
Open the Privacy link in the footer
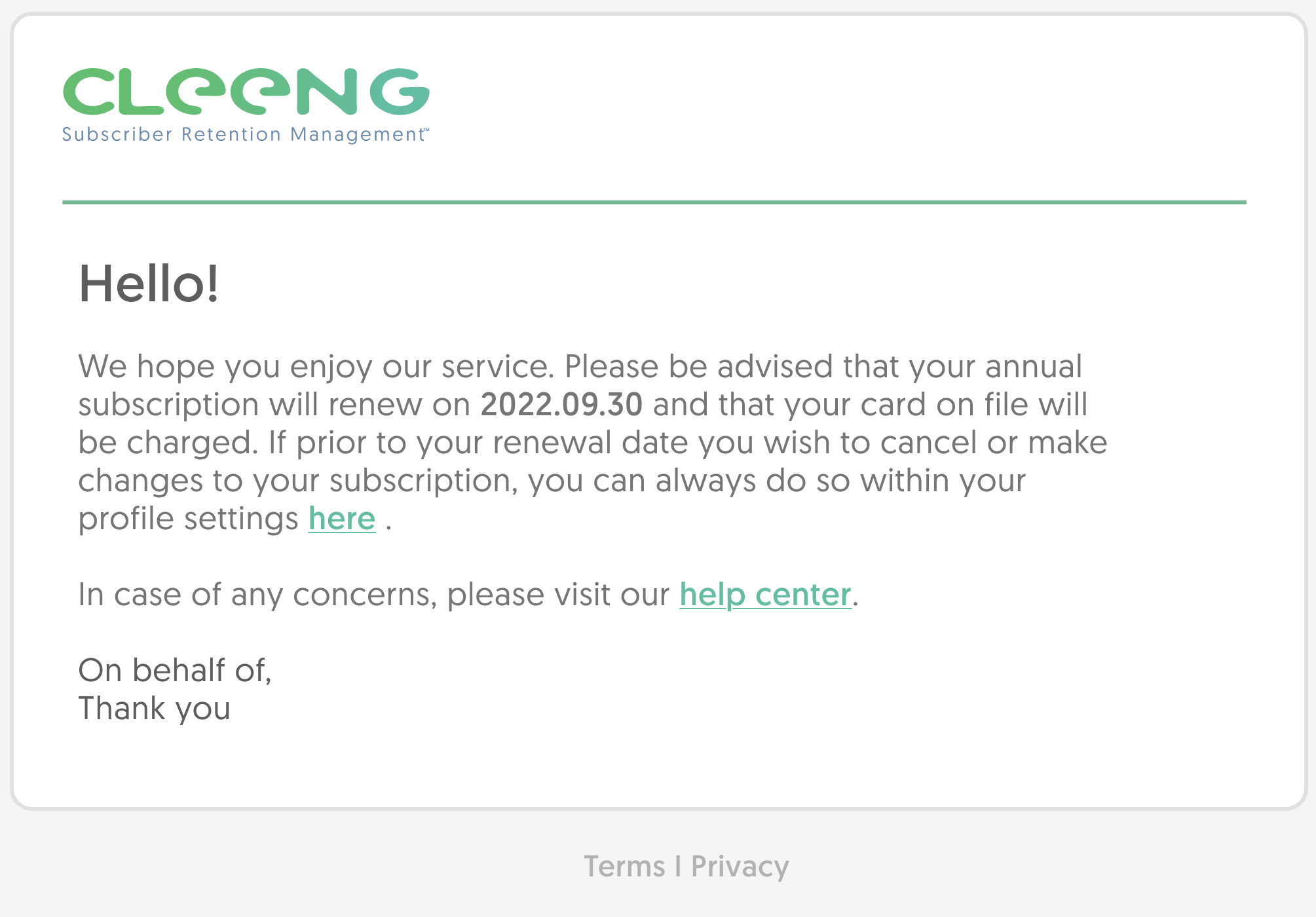tap(740, 867)
